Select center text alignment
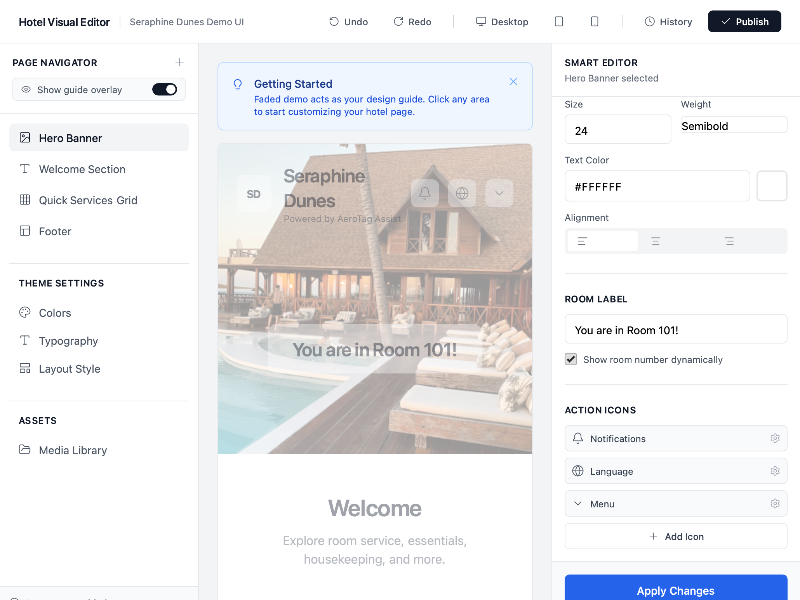Viewport: 800px width, 600px height. (x=656, y=241)
